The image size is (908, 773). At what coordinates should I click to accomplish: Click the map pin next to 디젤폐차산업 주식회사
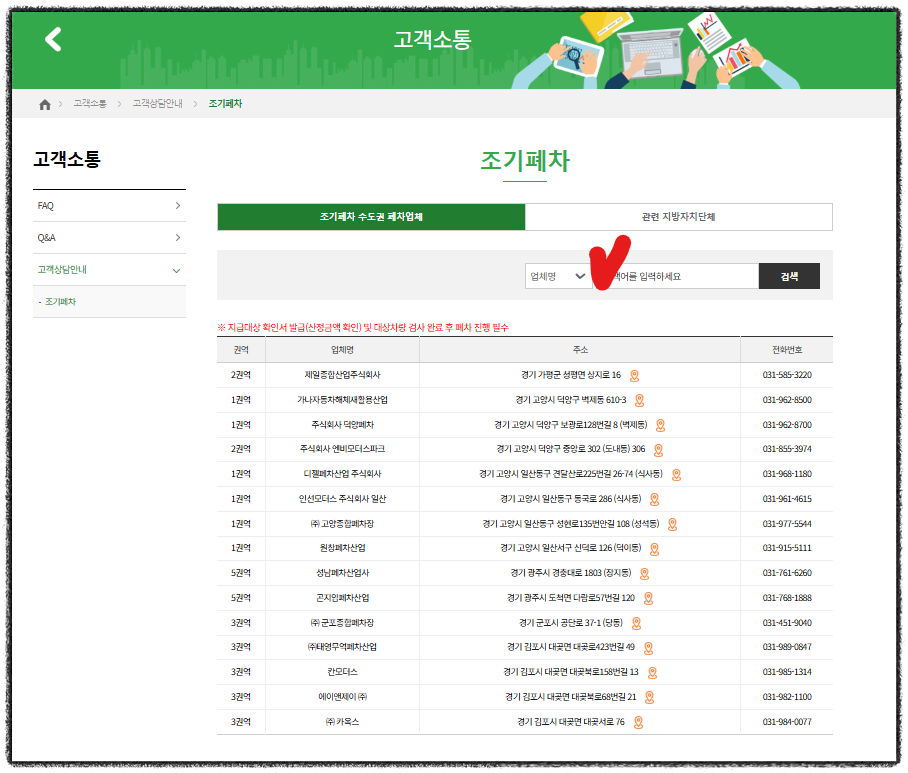pyautogui.click(x=676, y=475)
